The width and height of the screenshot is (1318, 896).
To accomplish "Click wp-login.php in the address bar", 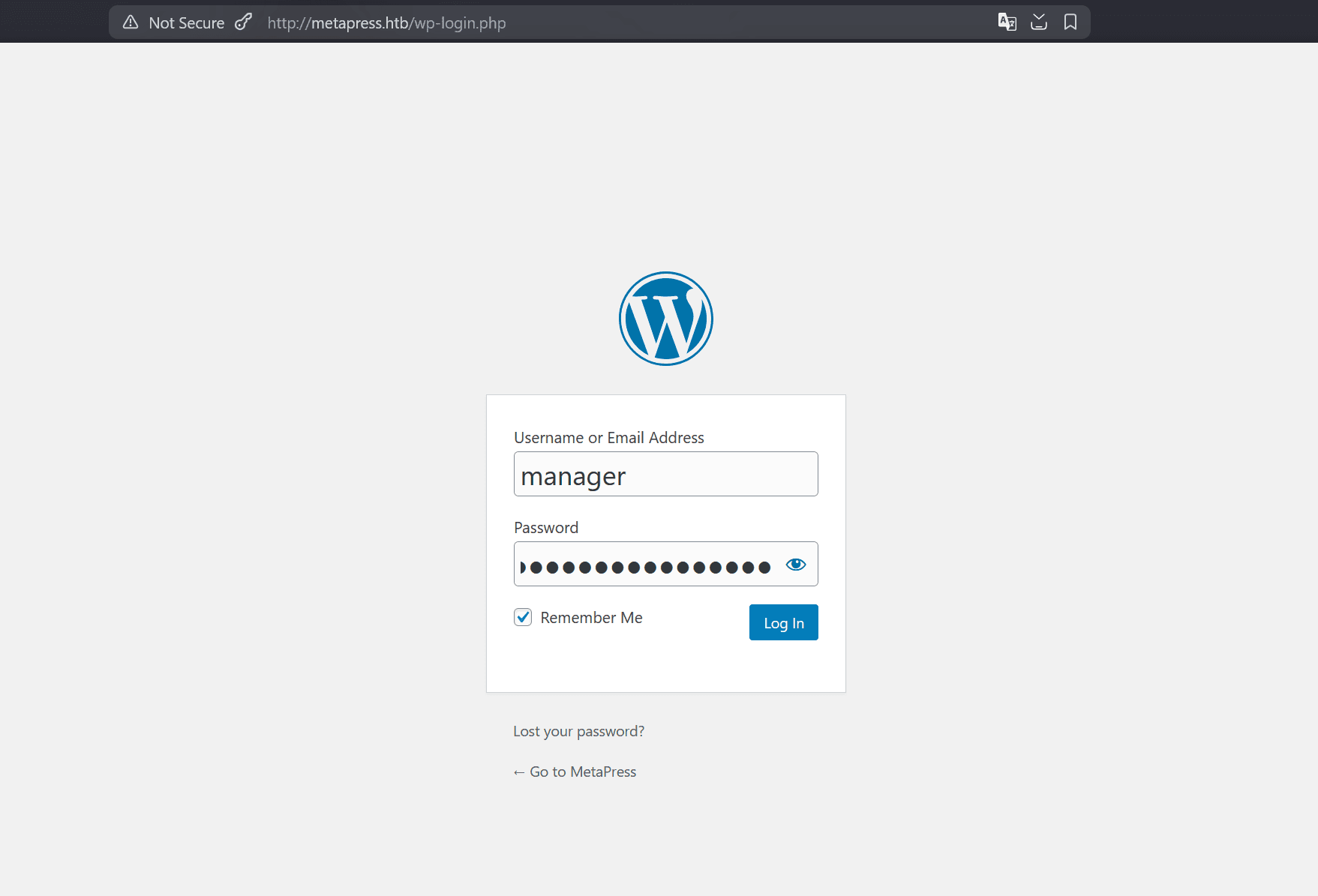I will click(458, 22).
